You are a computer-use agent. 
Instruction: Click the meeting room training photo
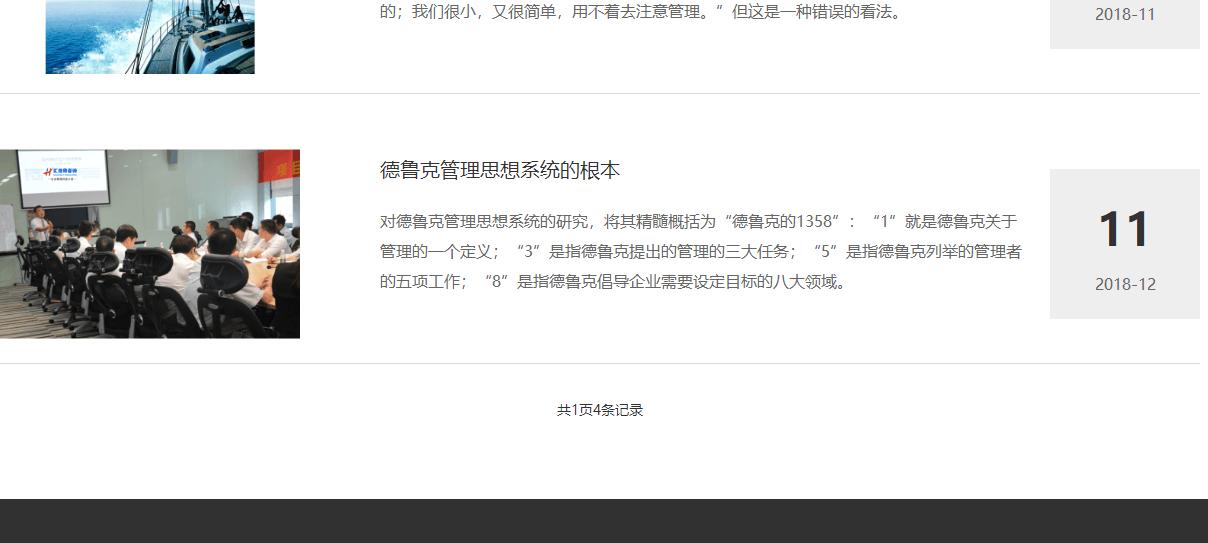(150, 244)
